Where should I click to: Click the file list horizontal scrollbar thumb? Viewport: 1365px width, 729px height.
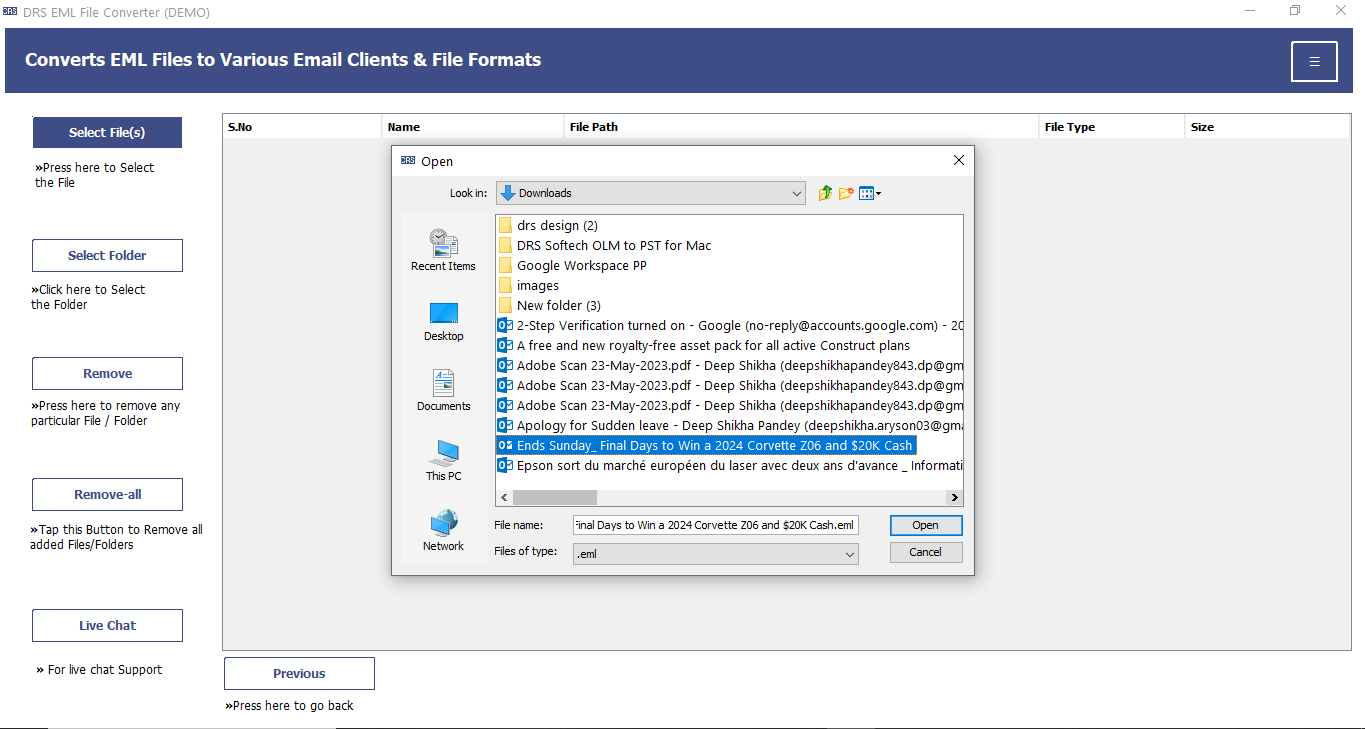coord(555,497)
